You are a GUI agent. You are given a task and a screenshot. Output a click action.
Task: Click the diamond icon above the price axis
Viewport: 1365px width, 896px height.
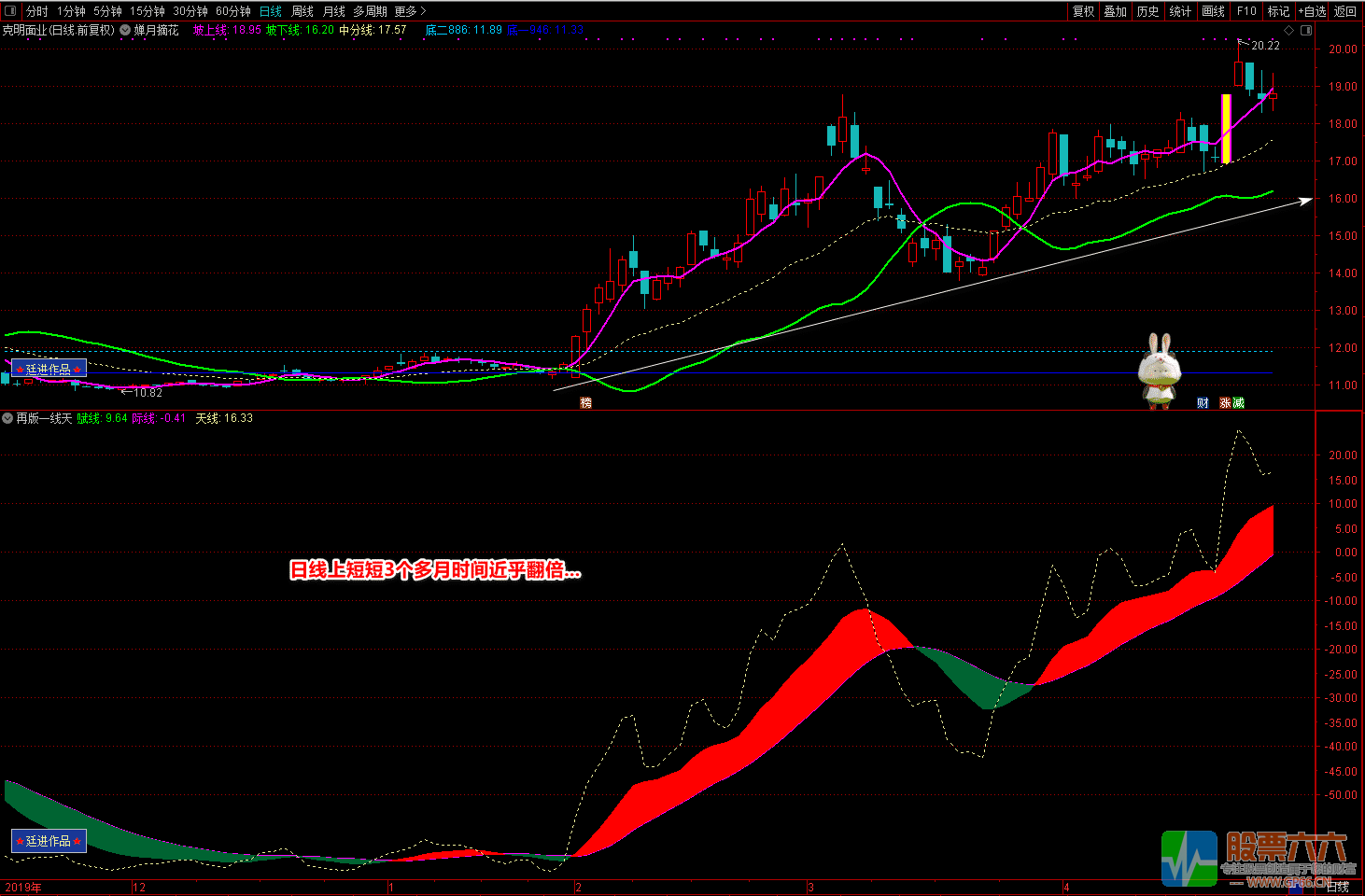pos(1289,30)
